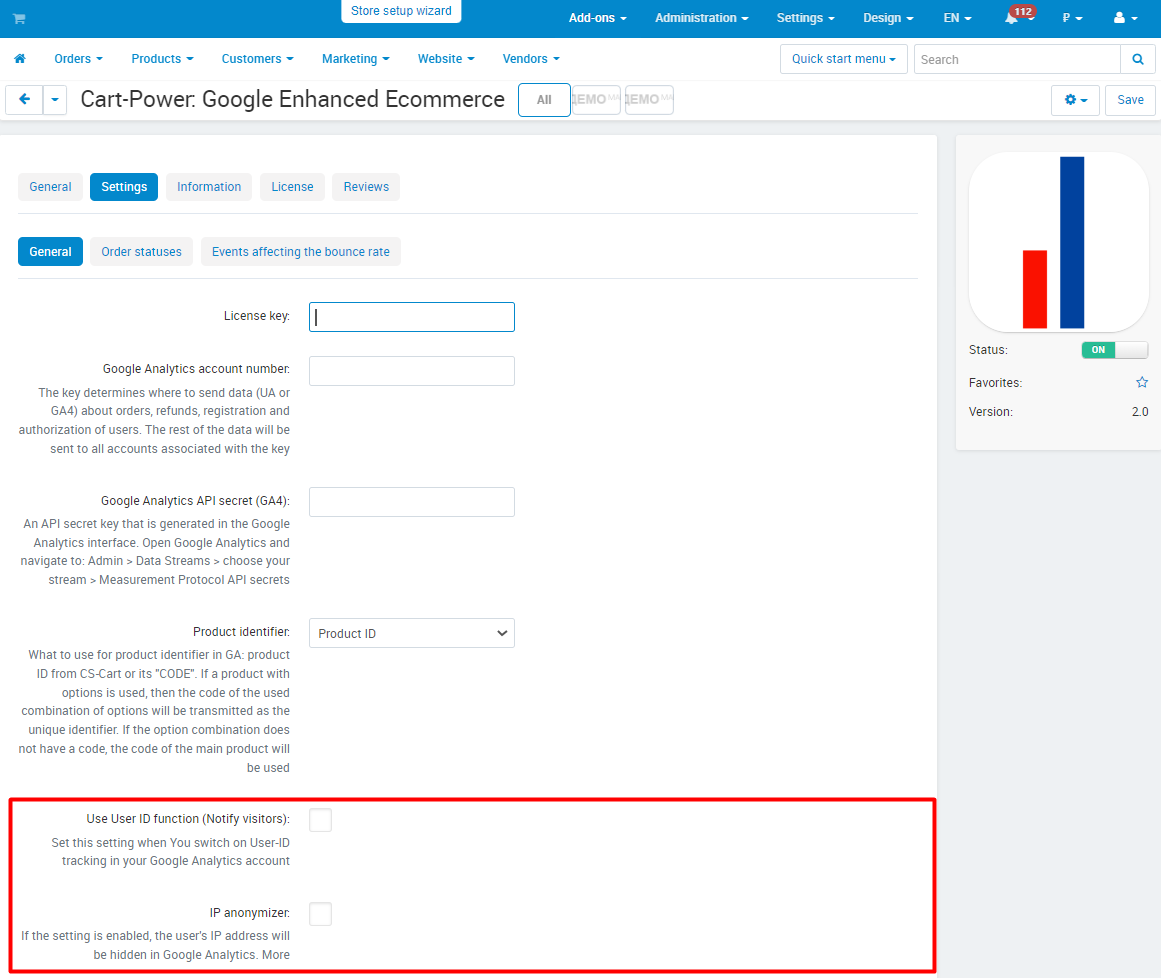Toggle the add-on Status ON switch
This screenshot has height=978, width=1161.
tap(1114, 349)
